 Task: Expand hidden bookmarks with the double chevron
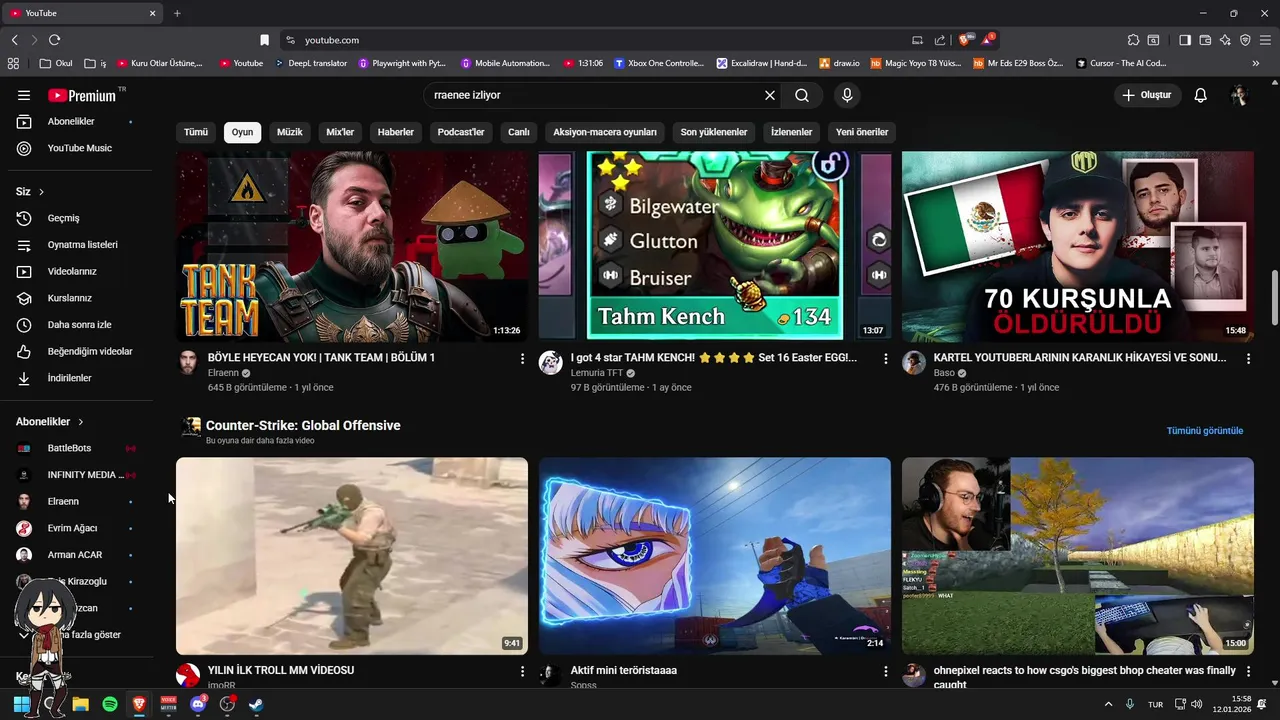1256,63
